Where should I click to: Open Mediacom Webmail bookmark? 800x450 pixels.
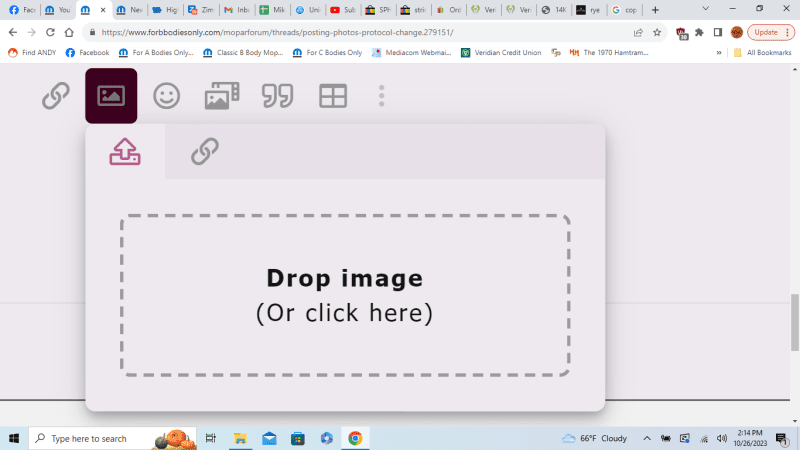[411, 53]
